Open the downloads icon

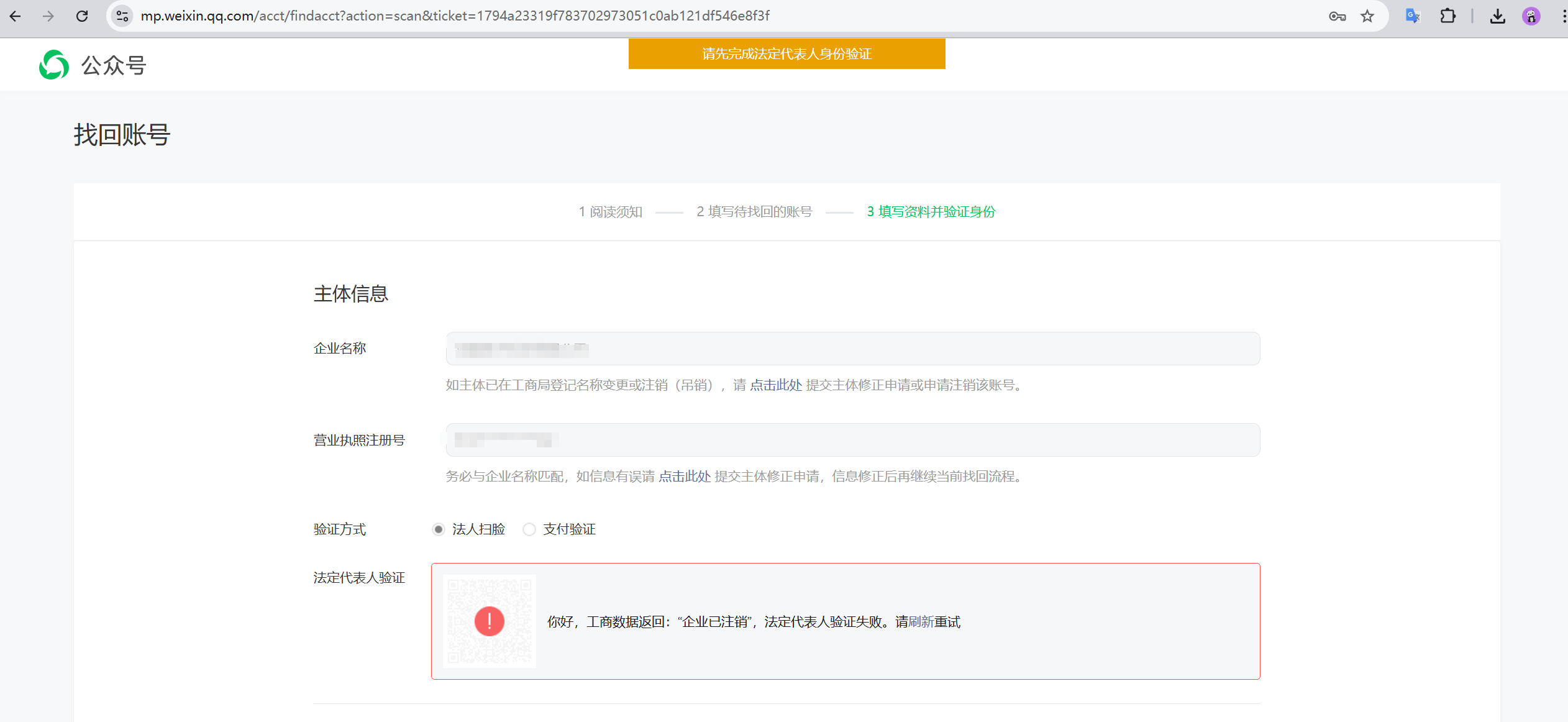click(x=1497, y=16)
